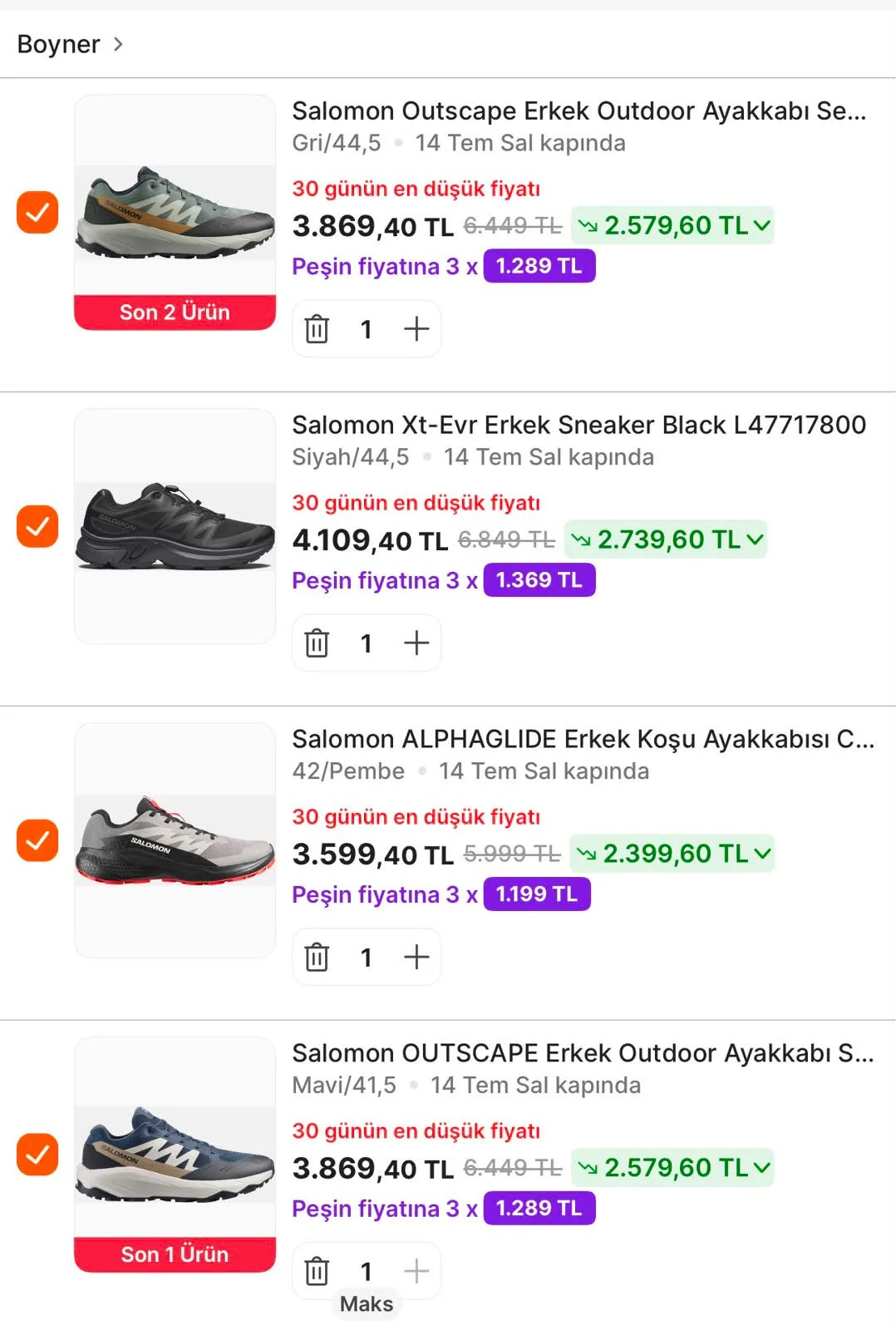Delete Salomon ALPHAGLIDE shoe from cart

click(x=317, y=958)
